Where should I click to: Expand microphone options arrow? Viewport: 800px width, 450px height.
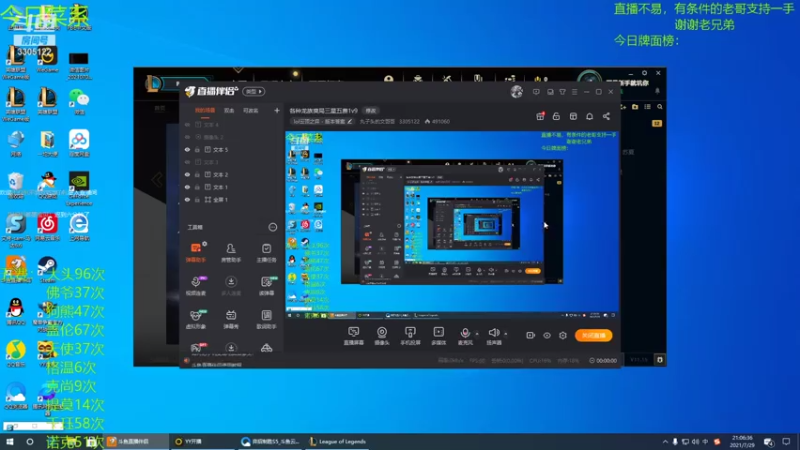click(477, 334)
